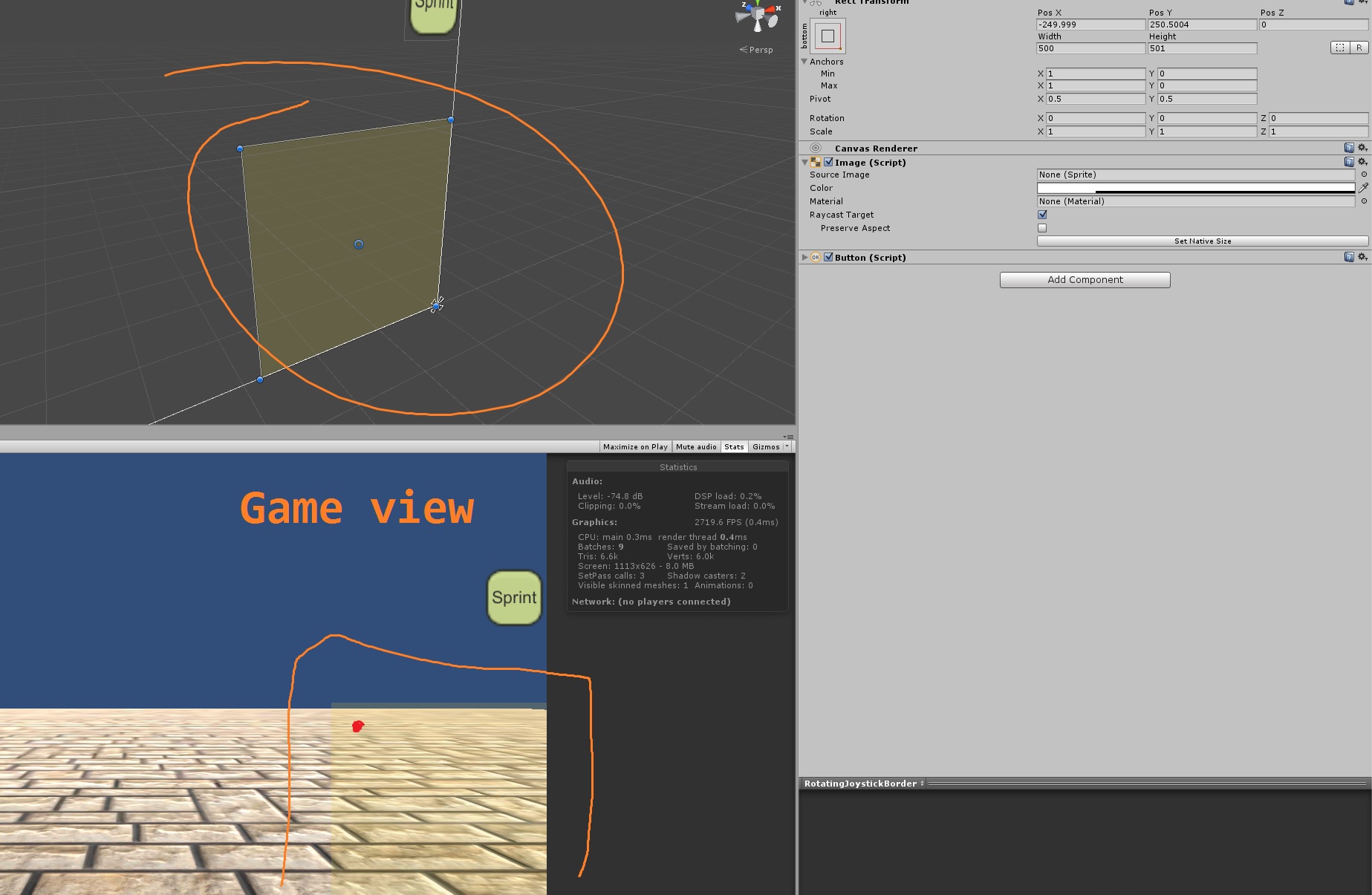
Task: Select the bottom-right rect corner handle
Action: [436, 305]
